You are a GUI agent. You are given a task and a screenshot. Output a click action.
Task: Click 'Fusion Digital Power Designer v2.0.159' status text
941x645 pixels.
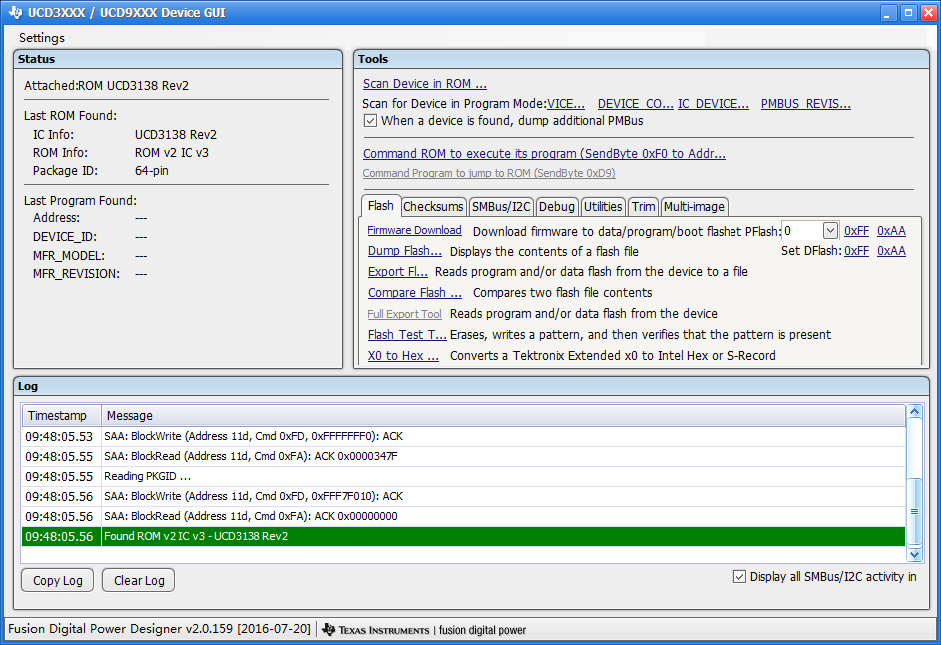(160, 629)
